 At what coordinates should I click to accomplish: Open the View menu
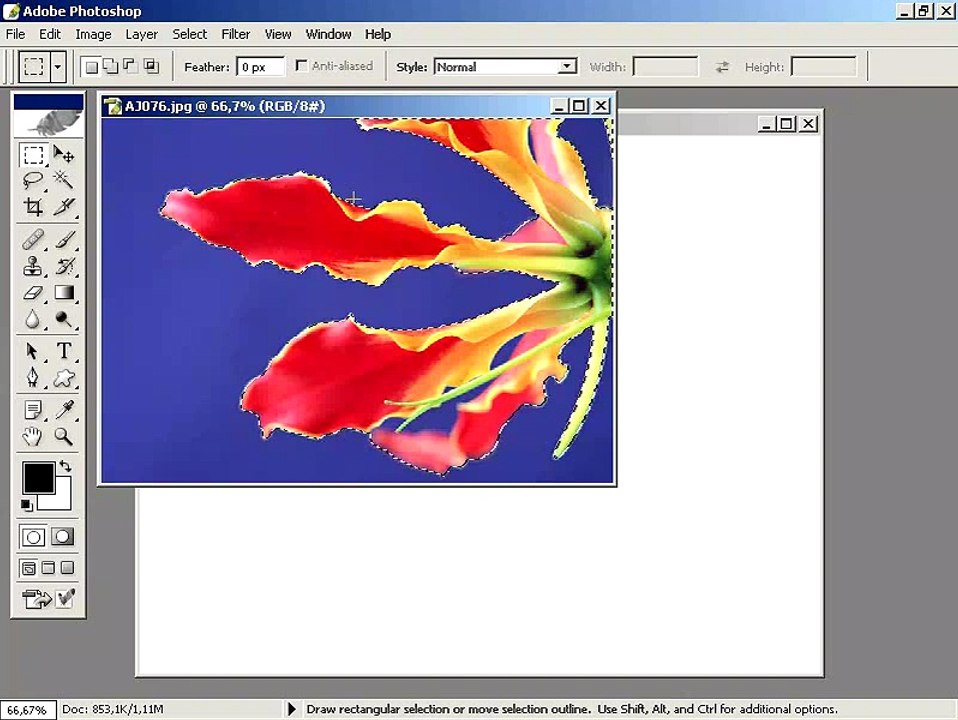pos(277,34)
